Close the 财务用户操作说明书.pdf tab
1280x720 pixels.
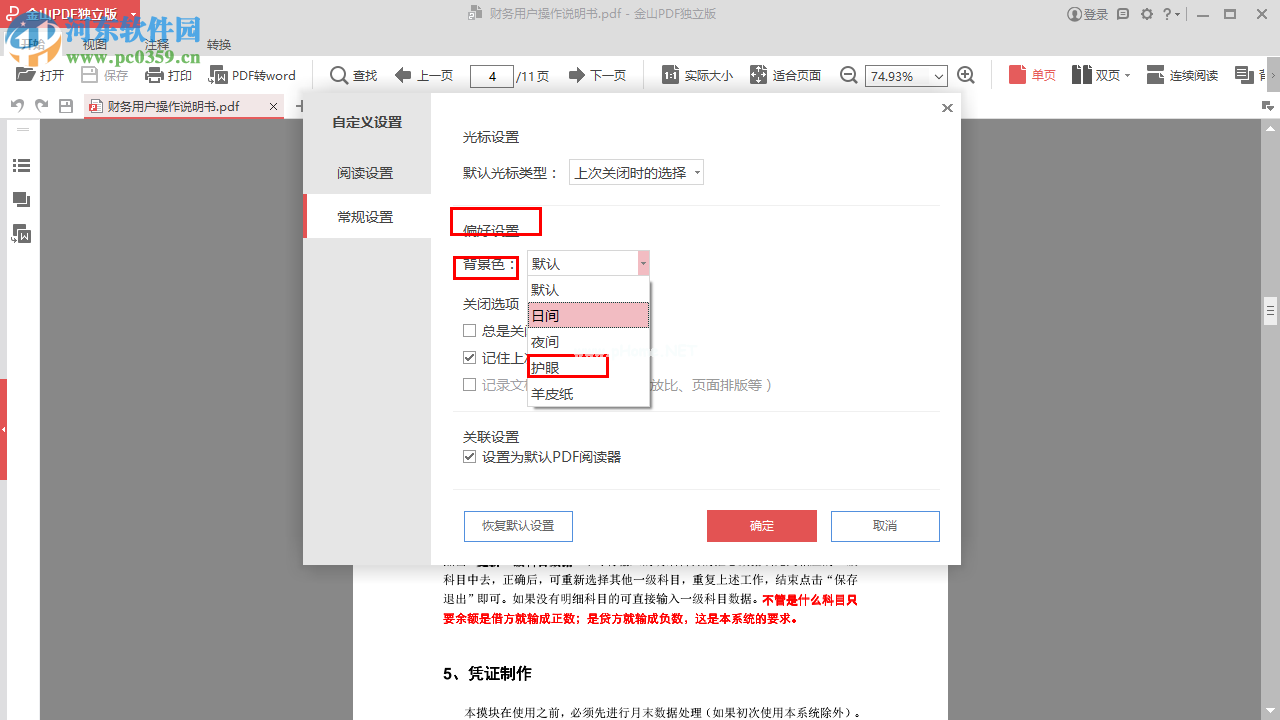pos(272,105)
